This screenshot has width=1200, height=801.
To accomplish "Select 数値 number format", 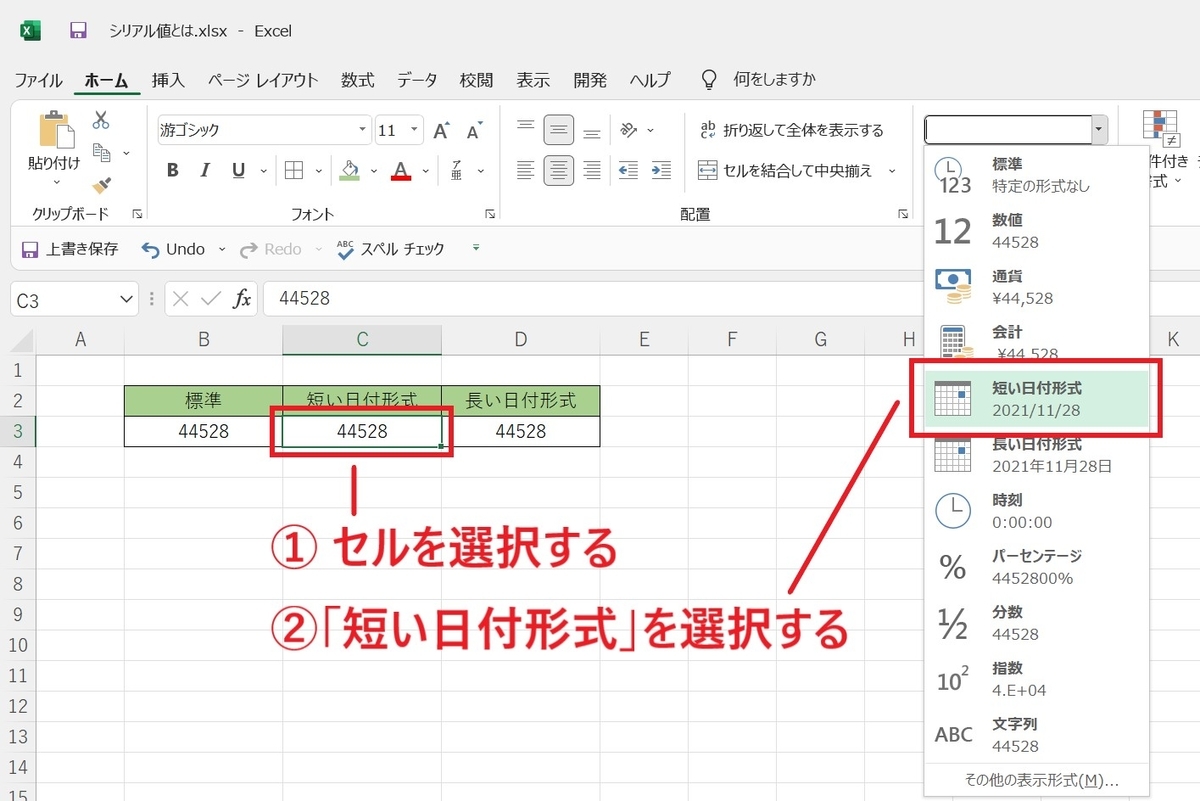I will tap(1037, 230).
